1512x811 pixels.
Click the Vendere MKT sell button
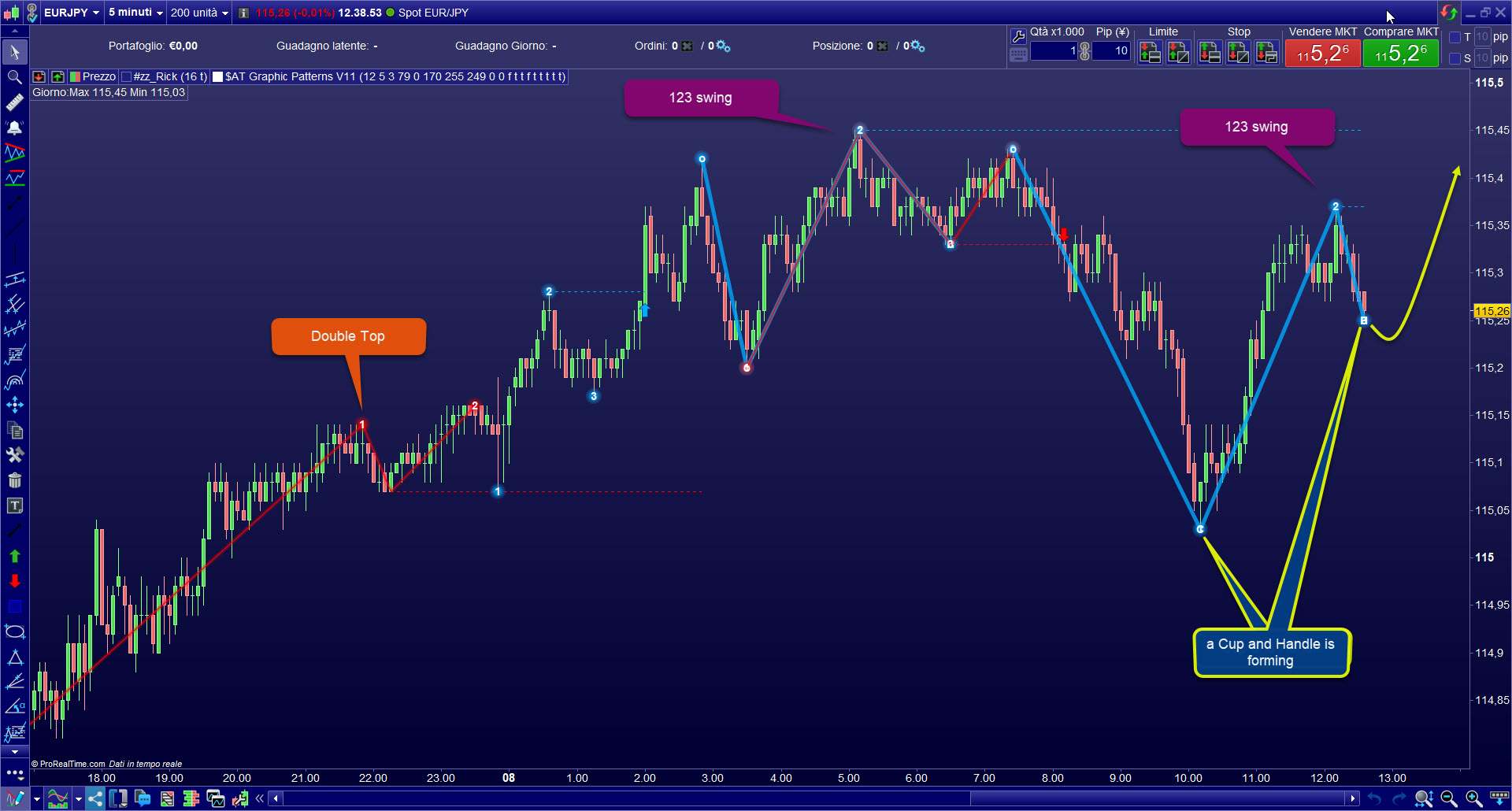[1322, 53]
